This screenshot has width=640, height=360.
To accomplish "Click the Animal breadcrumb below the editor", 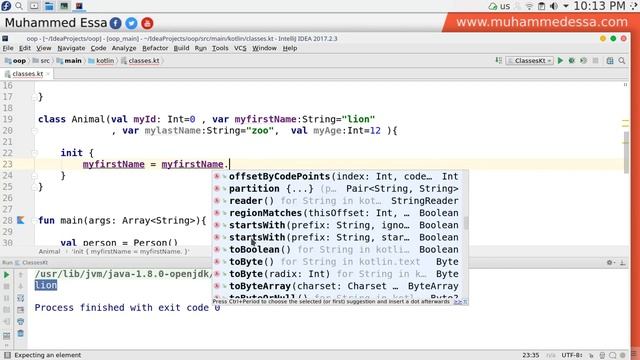I will click(49, 251).
